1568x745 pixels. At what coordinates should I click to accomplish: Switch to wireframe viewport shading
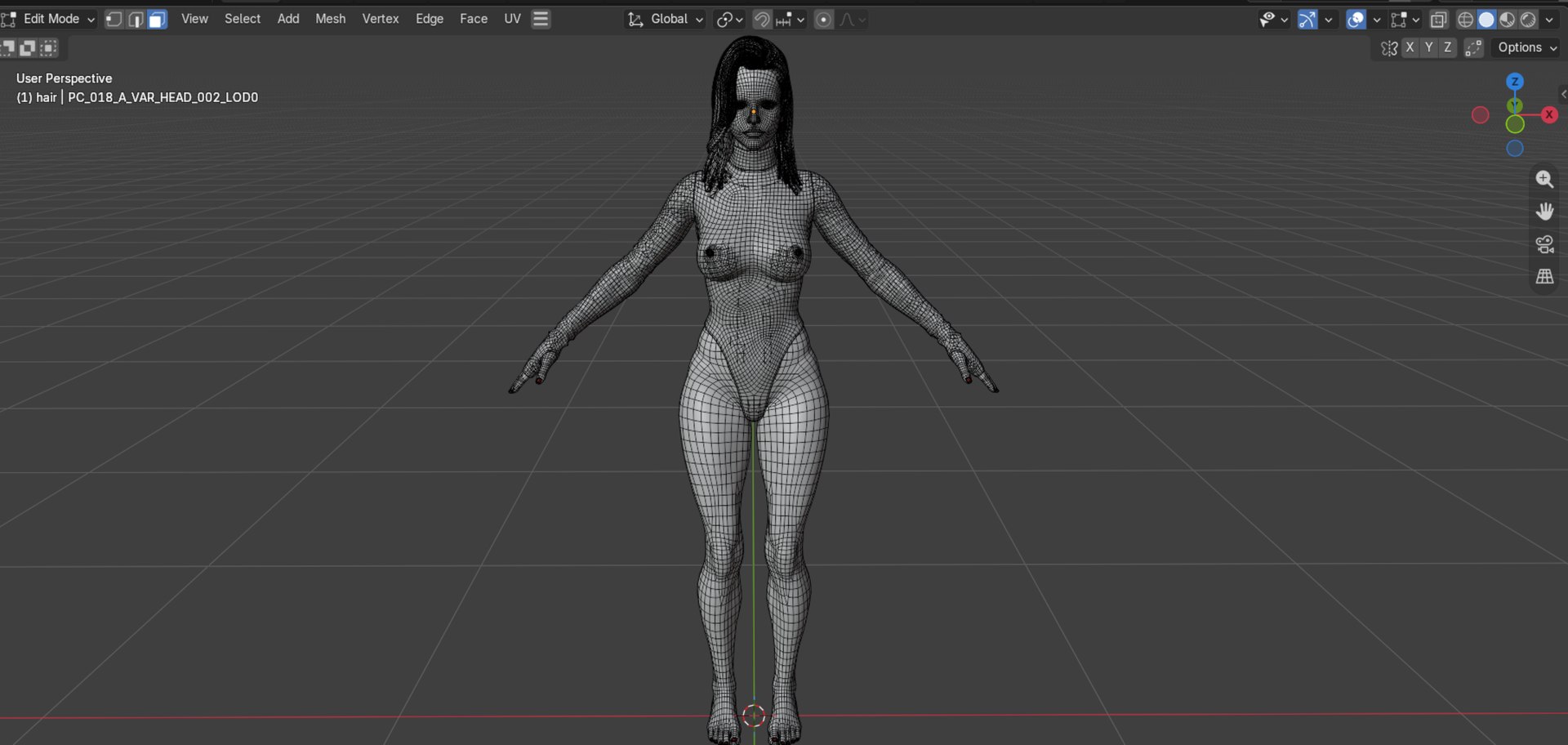[1466, 20]
